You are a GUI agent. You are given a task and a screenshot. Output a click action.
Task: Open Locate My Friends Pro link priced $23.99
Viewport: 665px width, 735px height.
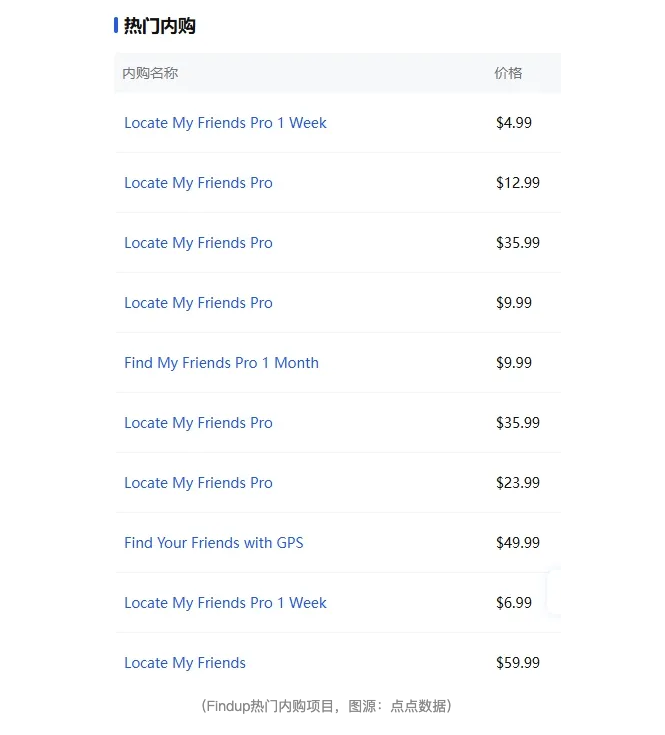(x=198, y=483)
